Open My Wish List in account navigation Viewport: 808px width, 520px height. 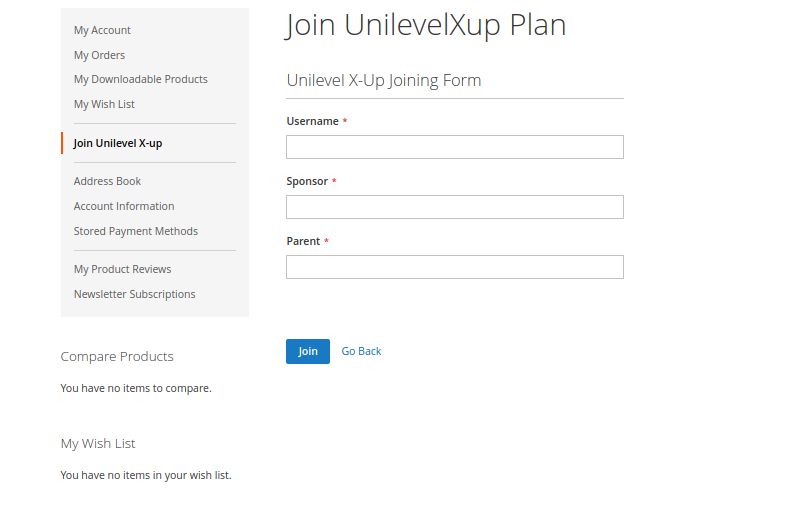point(104,104)
